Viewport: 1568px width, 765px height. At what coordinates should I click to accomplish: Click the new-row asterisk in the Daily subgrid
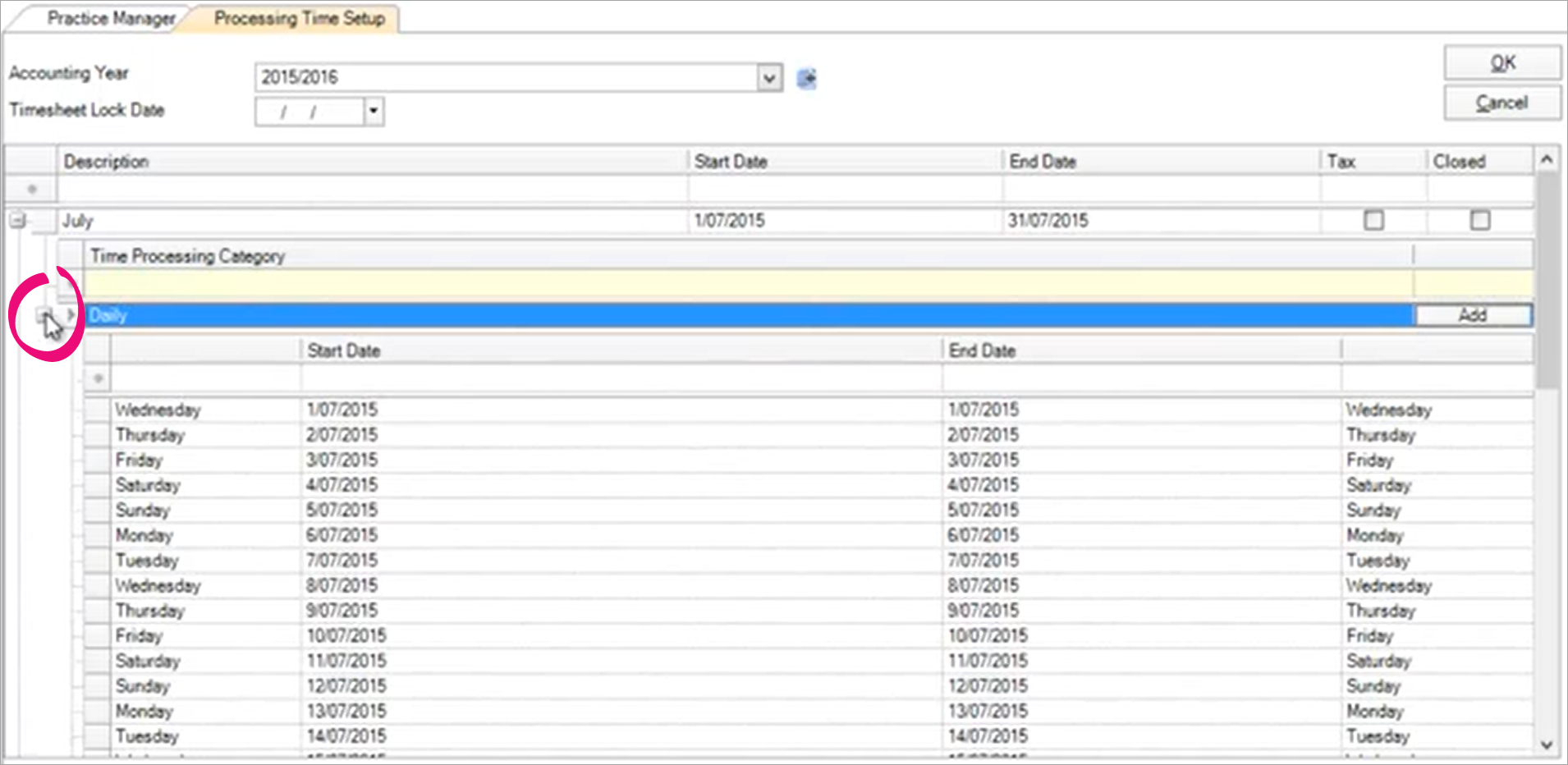[98, 378]
